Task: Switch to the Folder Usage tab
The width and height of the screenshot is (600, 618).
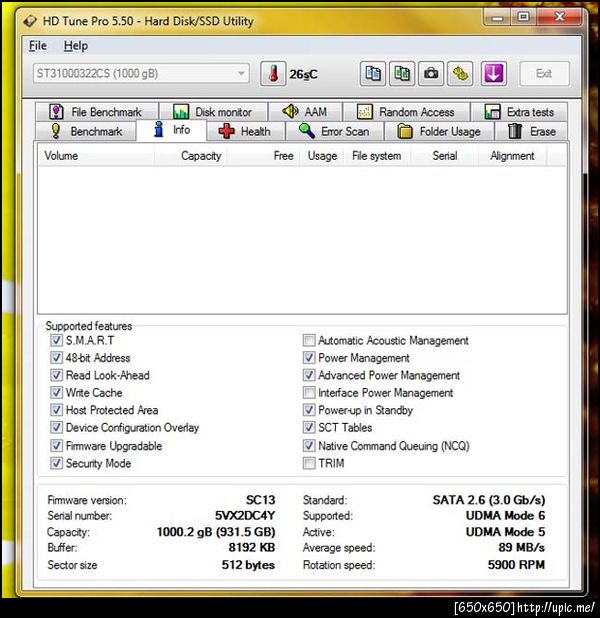Action: (x=439, y=131)
